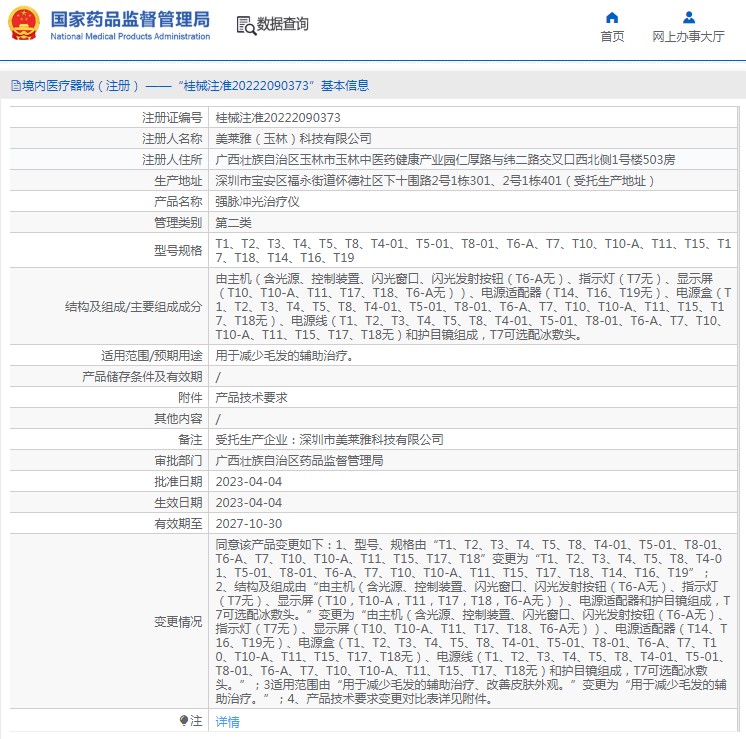Click the 基本信息 page heading
Viewport: 746px width, 739px height.
pyautogui.click(x=345, y=86)
